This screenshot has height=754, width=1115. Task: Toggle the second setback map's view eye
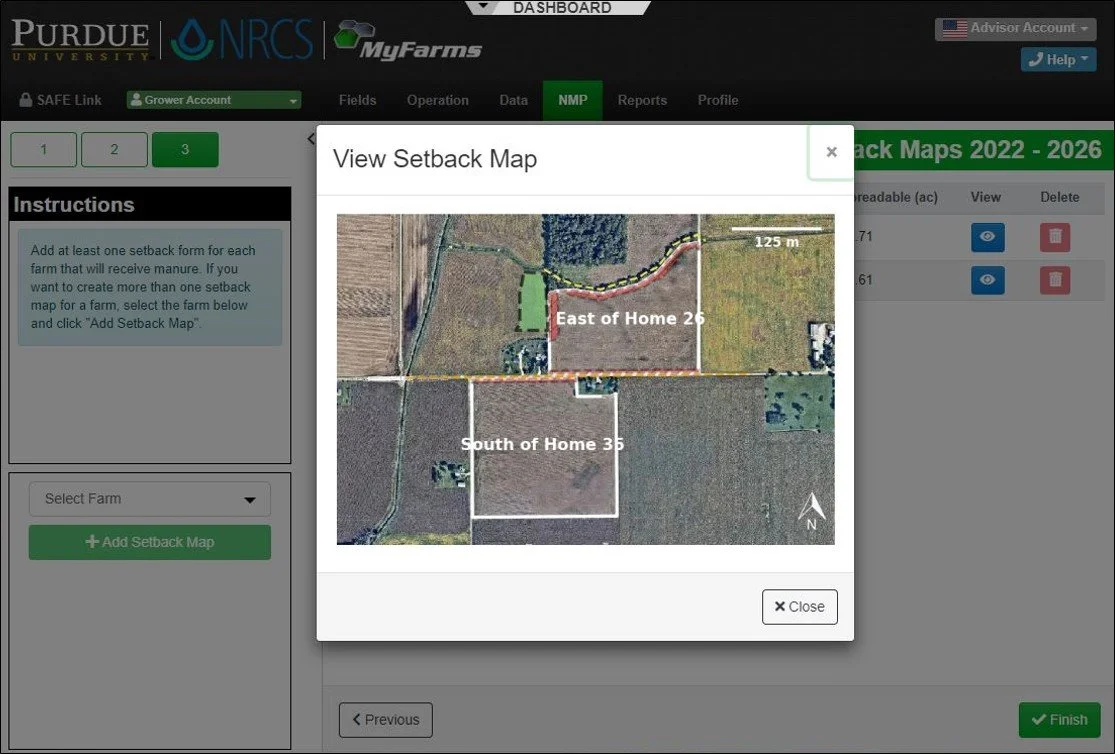pyautogui.click(x=986, y=280)
